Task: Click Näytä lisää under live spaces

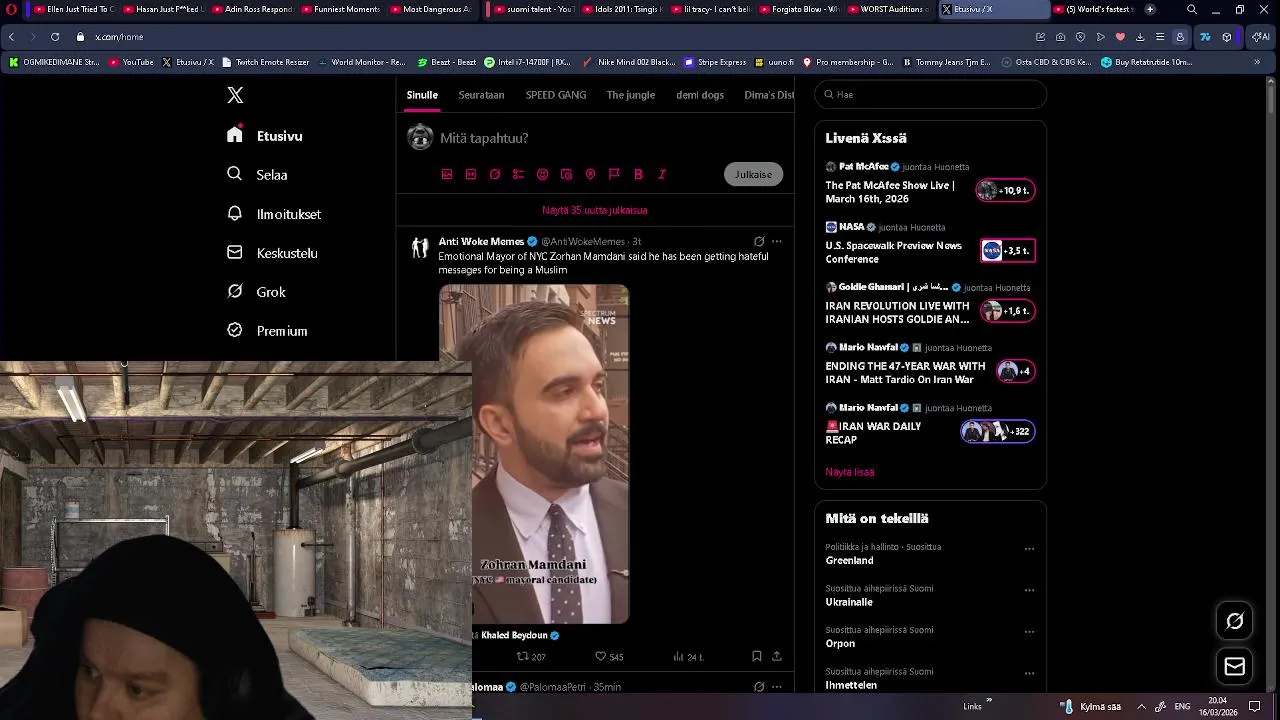Action: 850,472
